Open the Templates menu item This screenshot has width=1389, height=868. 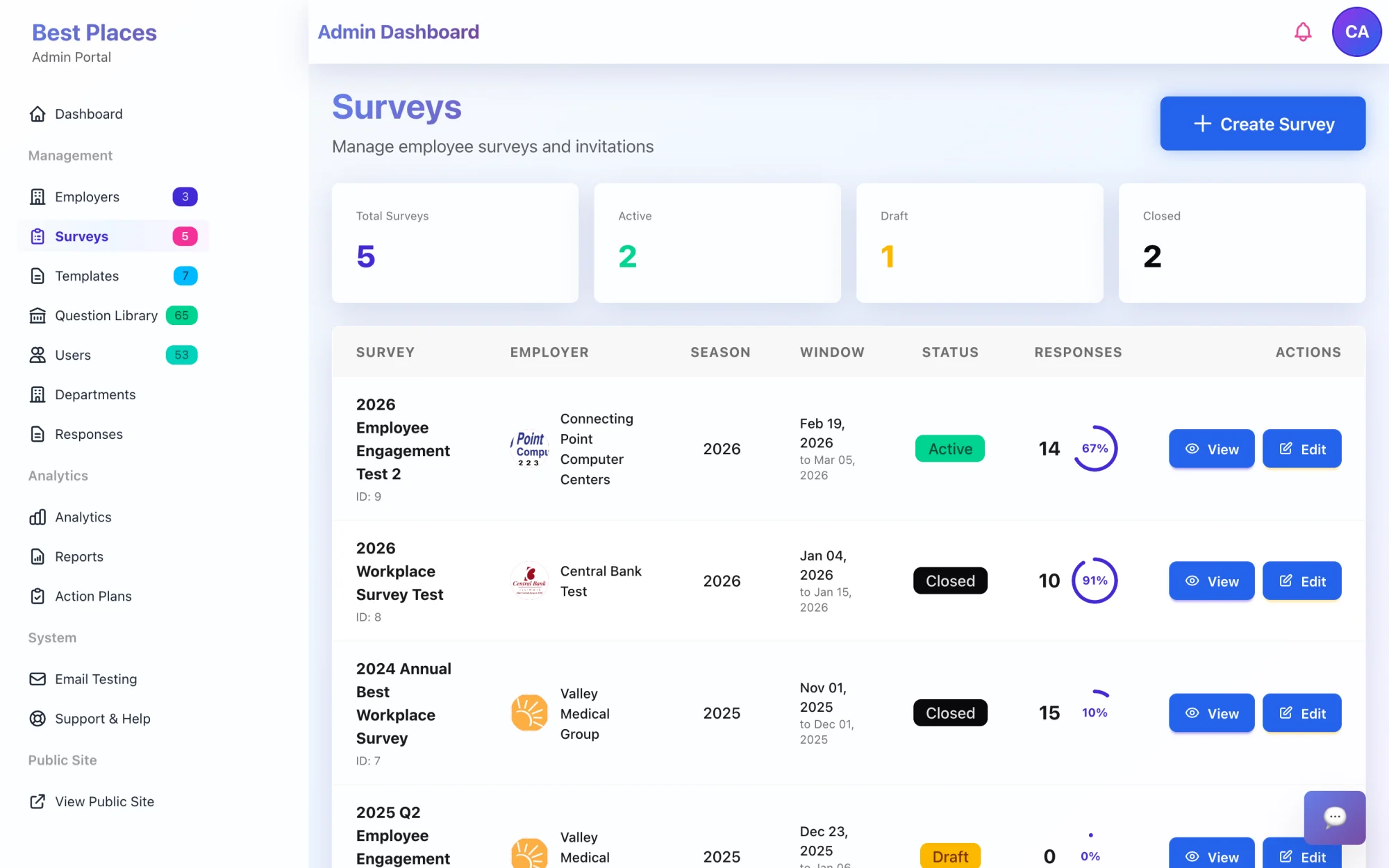[113, 276]
